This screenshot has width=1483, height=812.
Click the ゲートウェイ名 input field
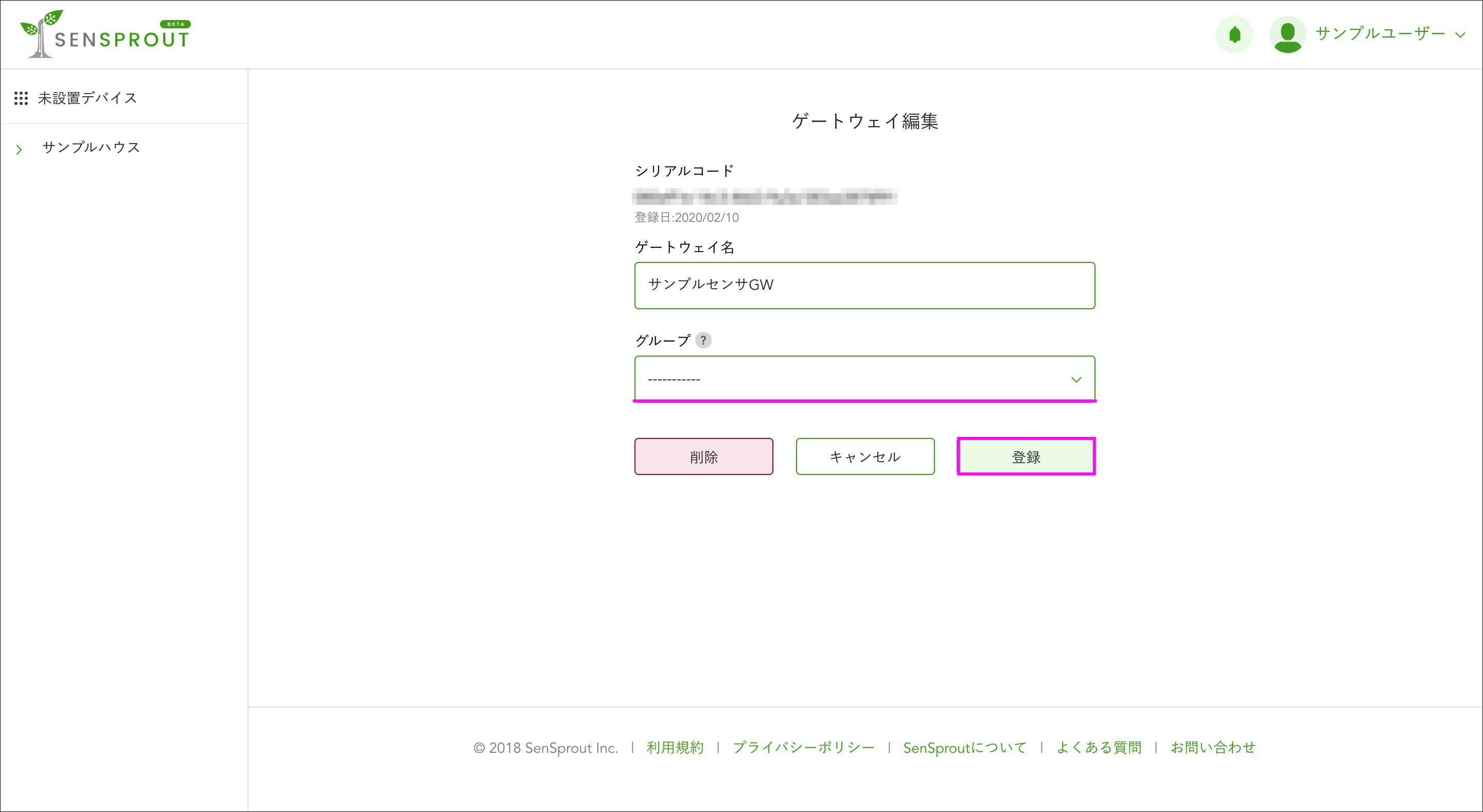(864, 286)
